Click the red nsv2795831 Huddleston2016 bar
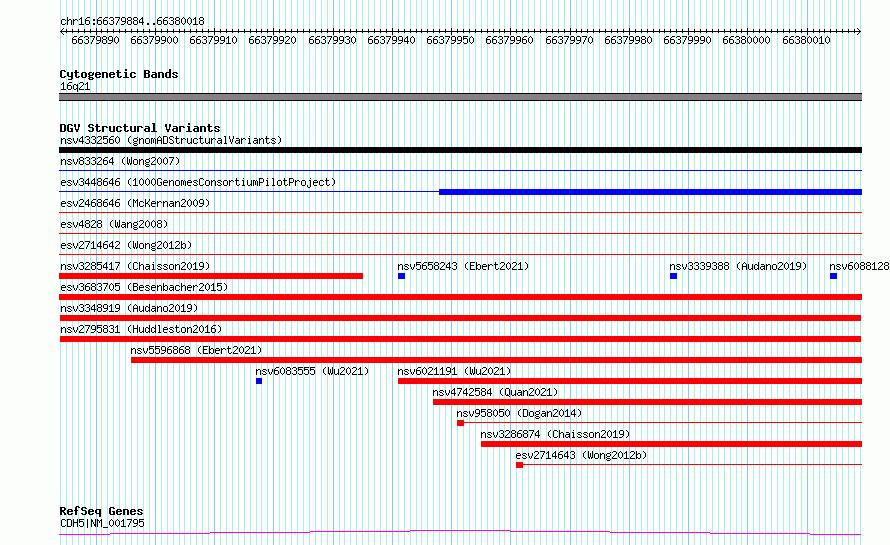 coord(460,339)
